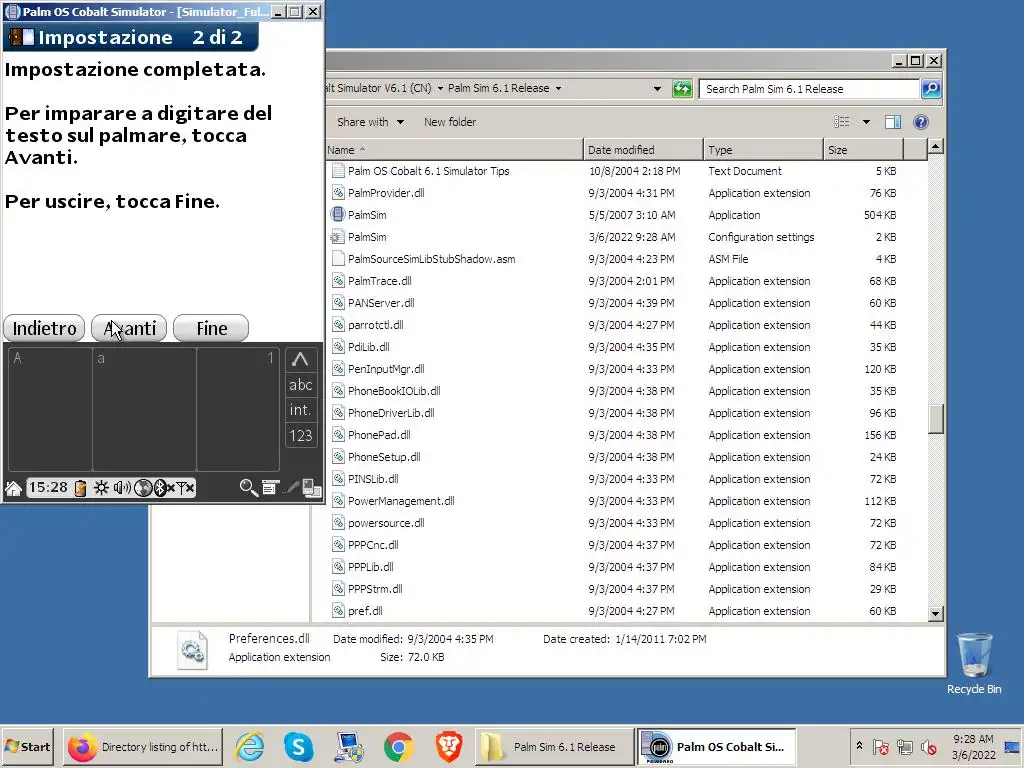This screenshot has height=768, width=1024.
Task: Tap the shift caret key in the Graffiti area
Action: coord(300,359)
